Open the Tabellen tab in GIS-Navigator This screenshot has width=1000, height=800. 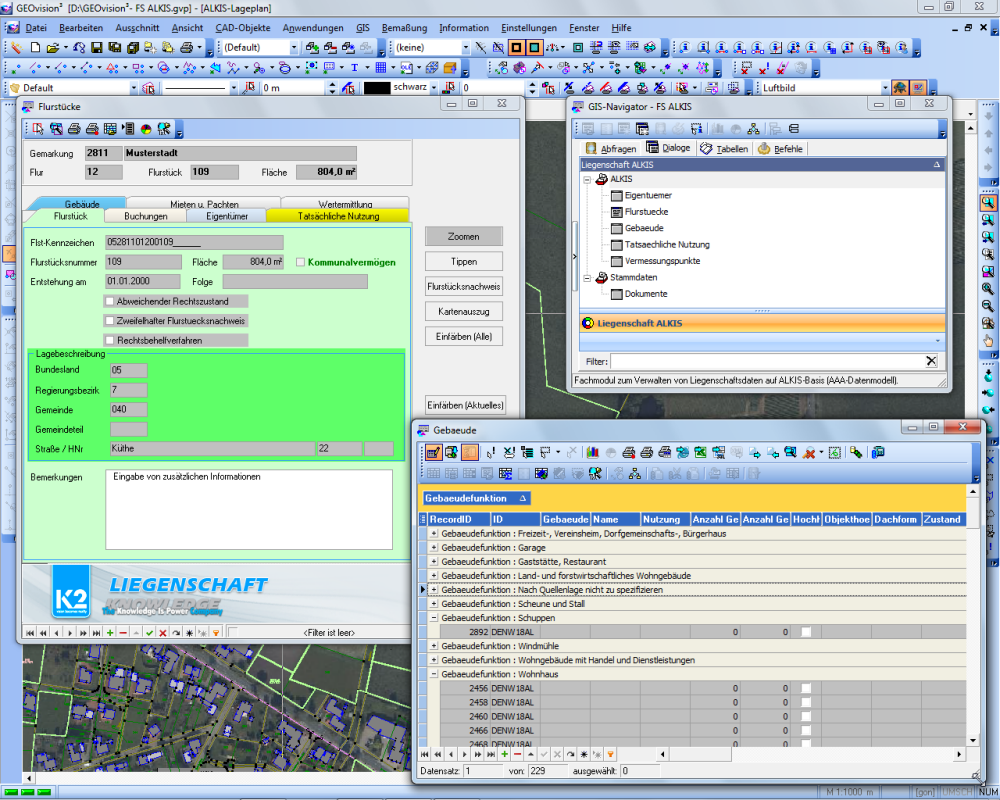pos(724,149)
